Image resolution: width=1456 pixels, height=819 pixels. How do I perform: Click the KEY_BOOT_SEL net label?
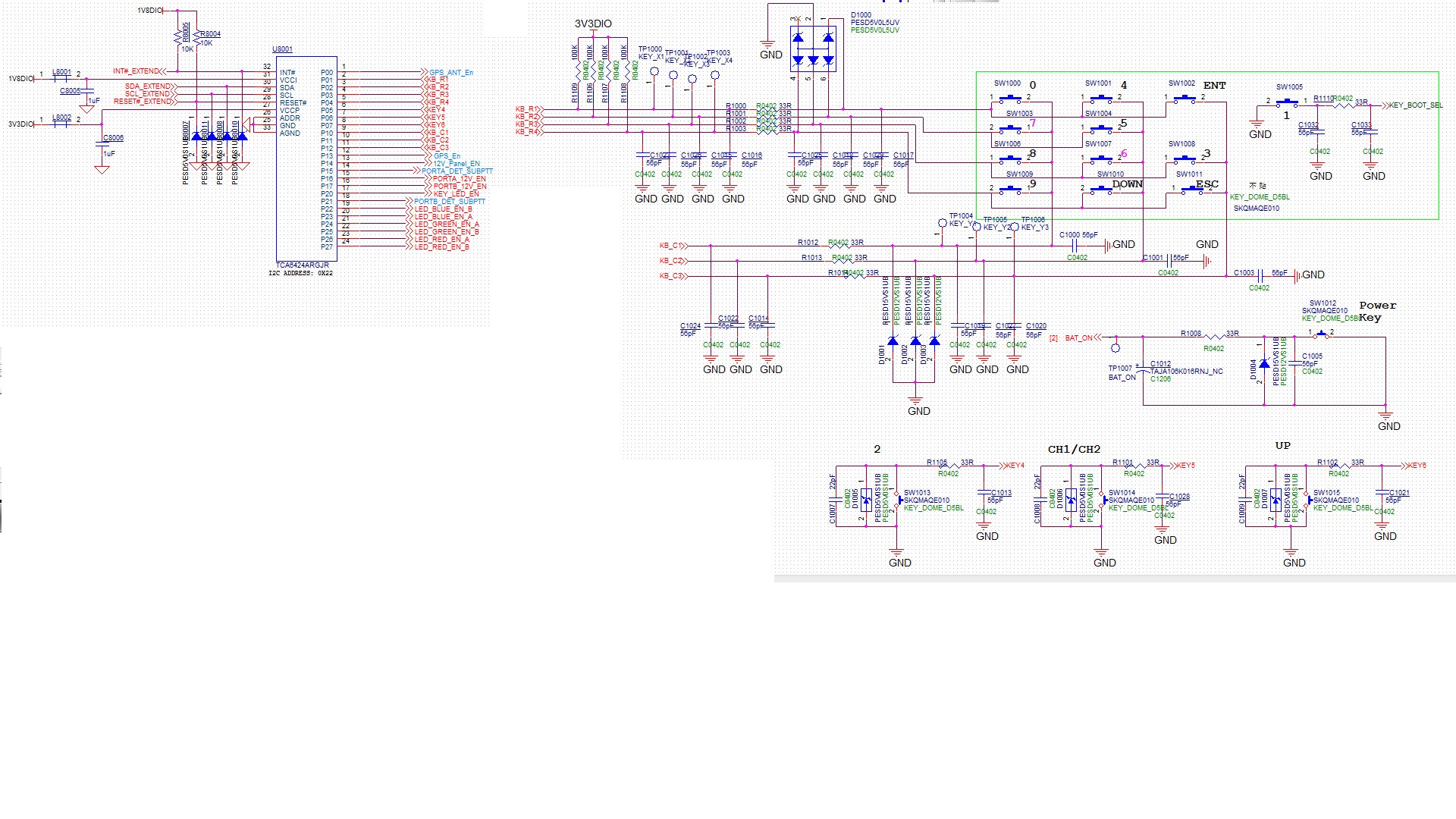[x=1417, y=105]
